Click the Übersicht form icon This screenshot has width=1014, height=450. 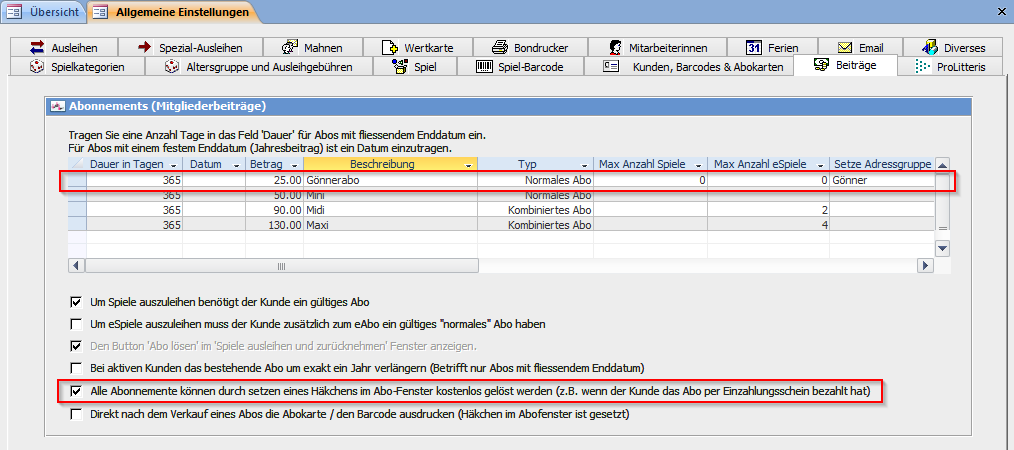coord(14,12)
